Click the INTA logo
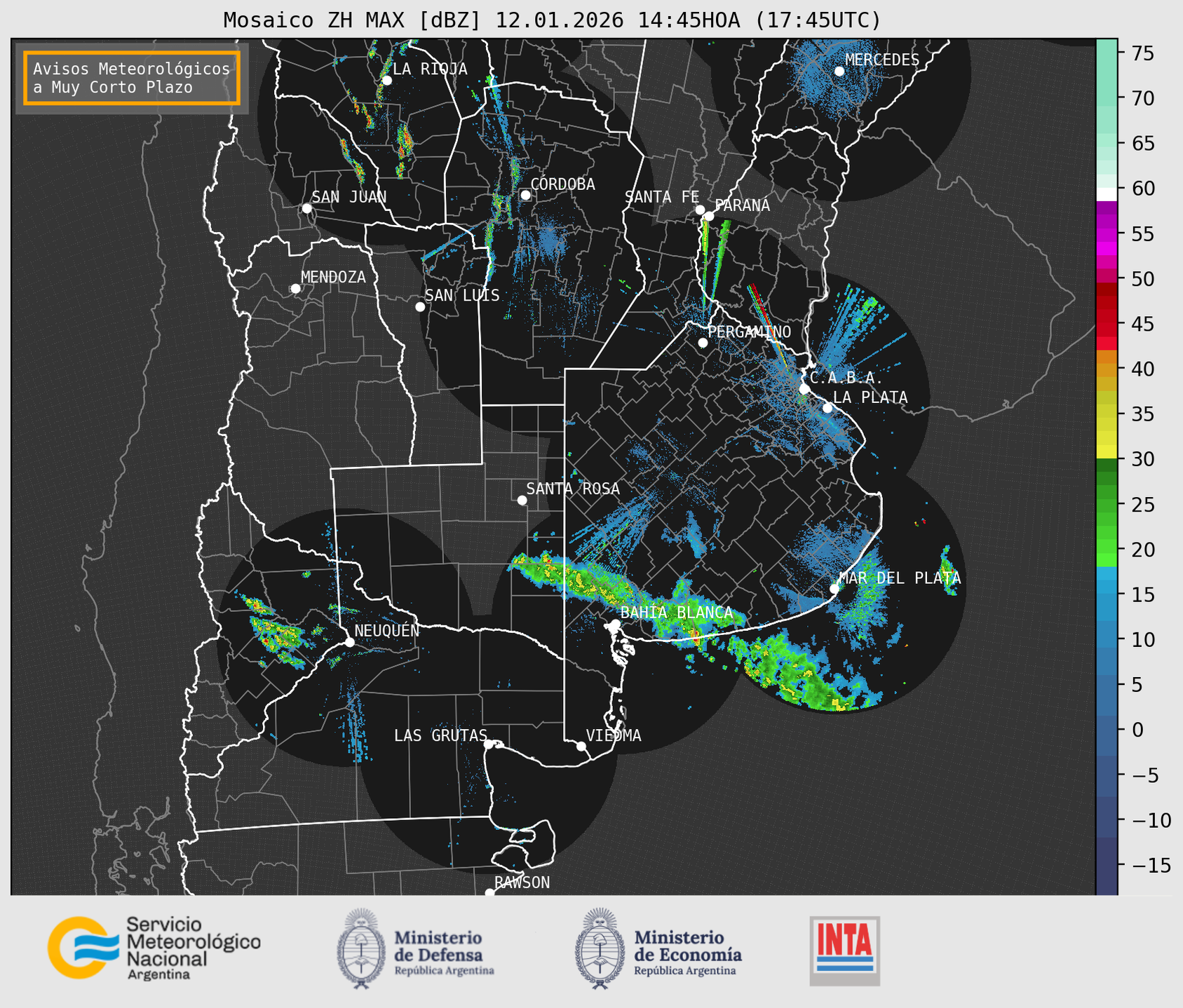 (x=844, y=951)
